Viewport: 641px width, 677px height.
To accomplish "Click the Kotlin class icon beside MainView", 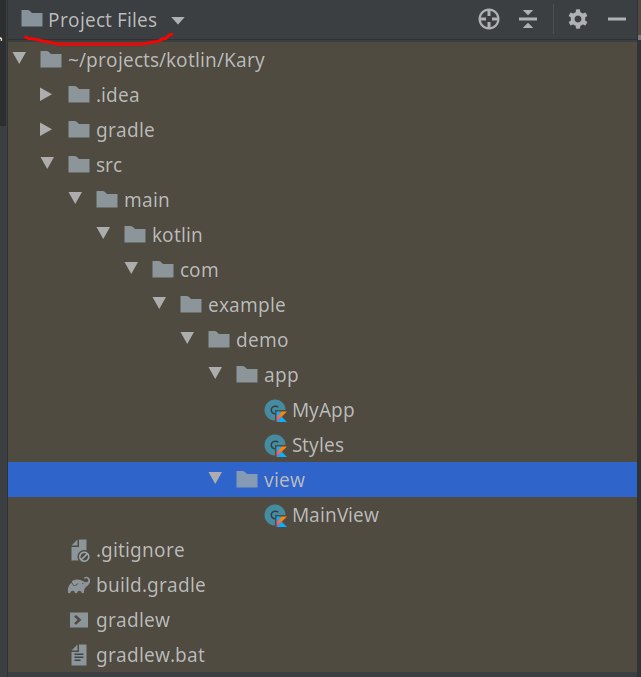I will tap(275, 516).
